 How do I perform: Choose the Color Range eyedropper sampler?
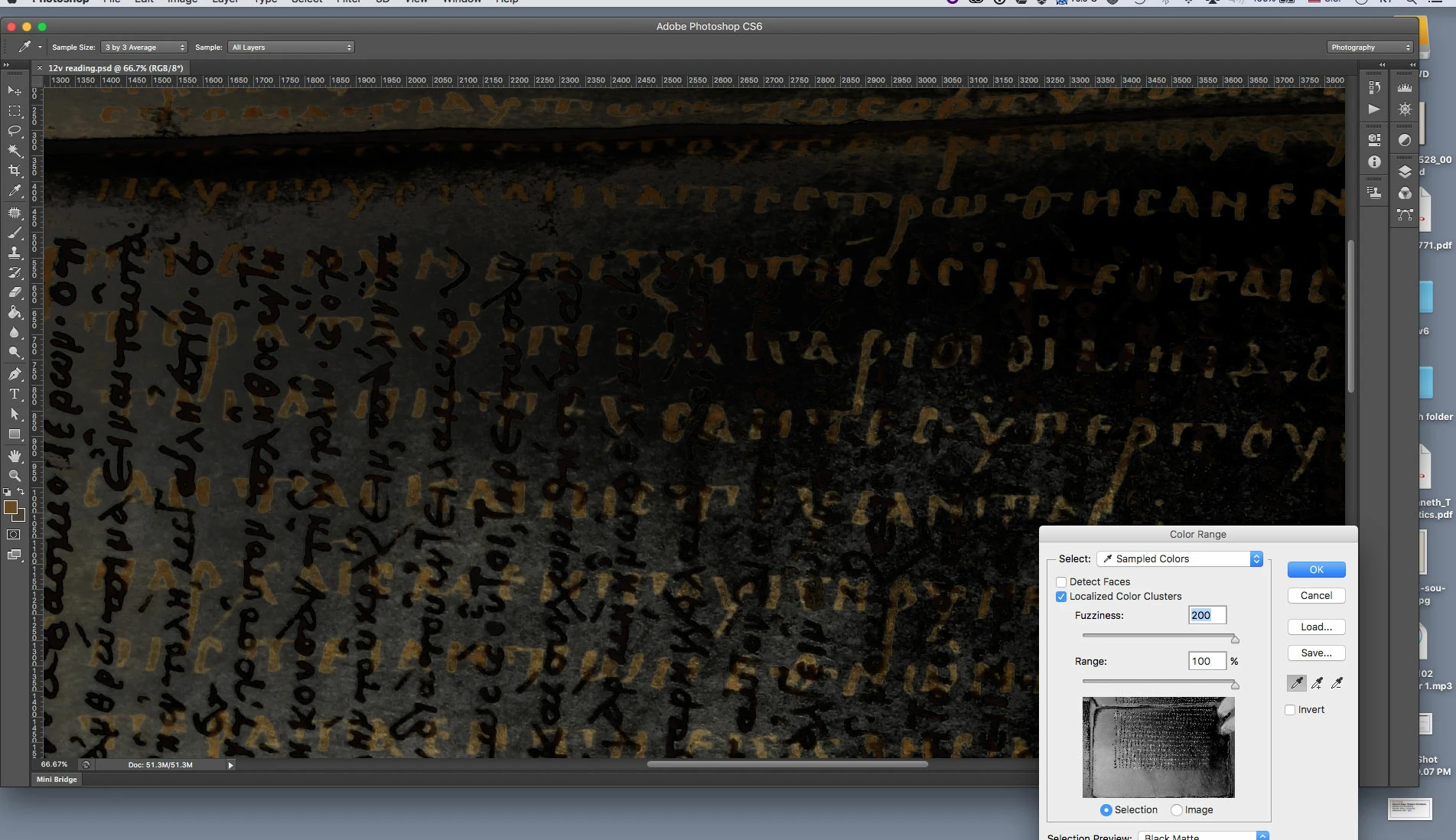(x=1297, y=683)
